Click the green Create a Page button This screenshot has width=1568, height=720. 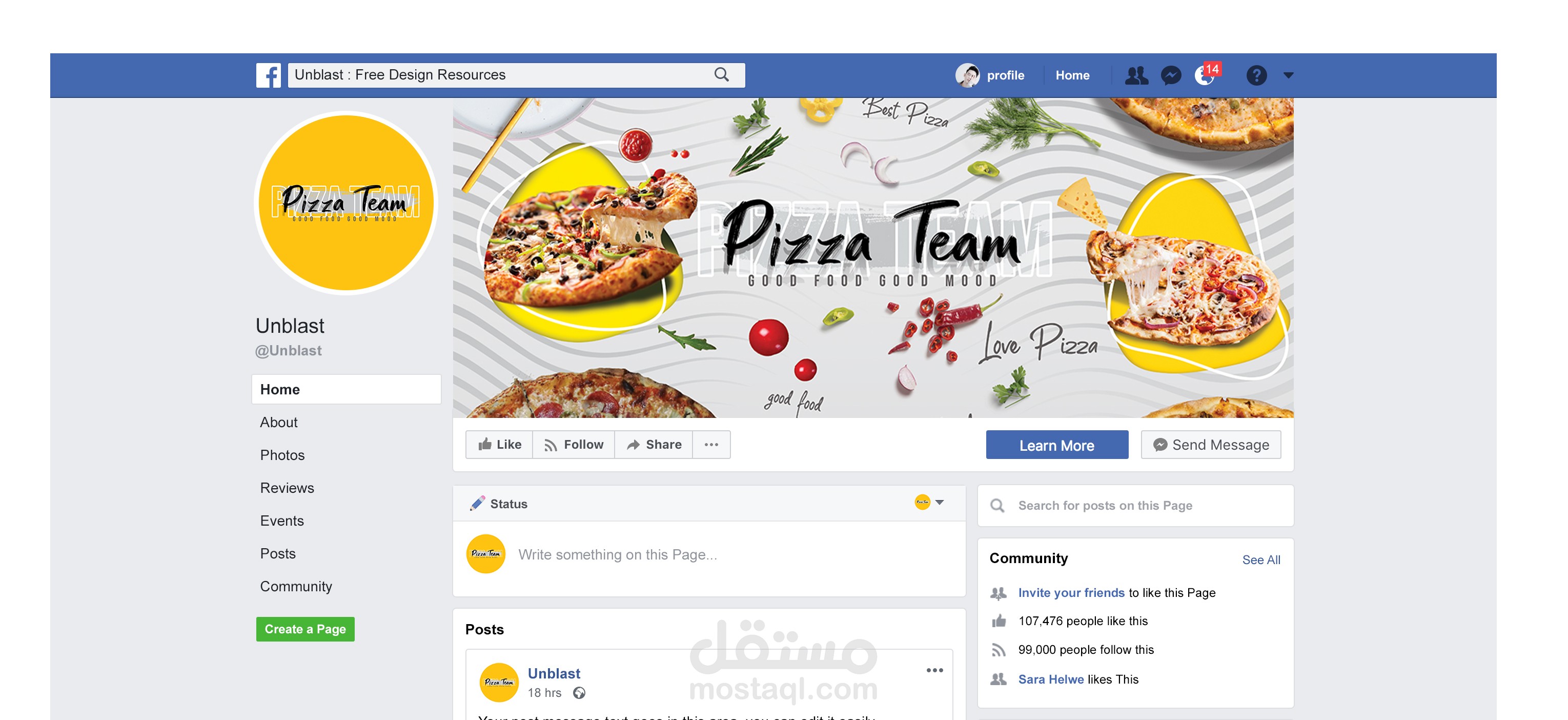(305, 629)
